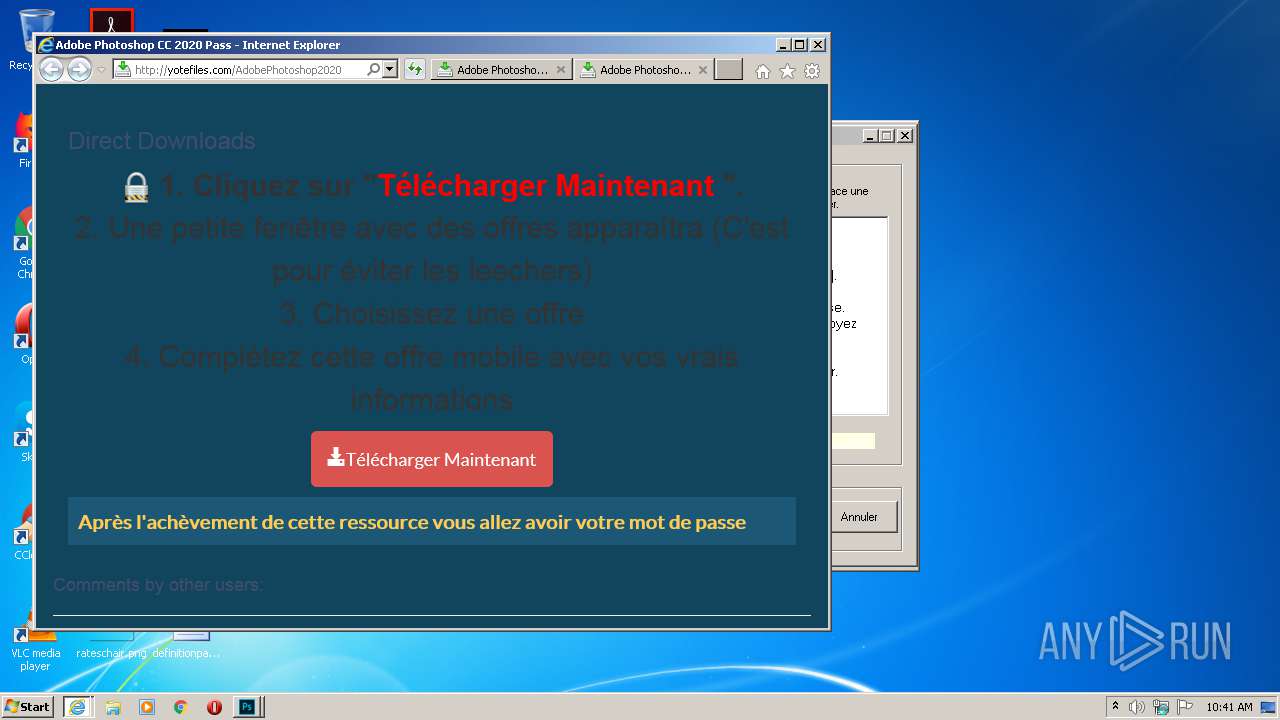This screenshot has width=1280, height=720.
Task: Click the "Après l'achèvement de cette ressource" notice
Action: tap(432, 521)
